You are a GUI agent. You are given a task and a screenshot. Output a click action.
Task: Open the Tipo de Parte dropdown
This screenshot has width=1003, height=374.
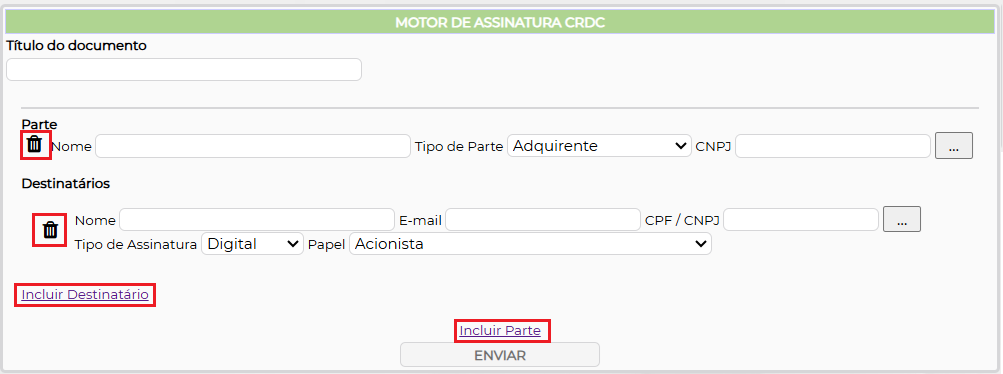click(x=599, y=146)
